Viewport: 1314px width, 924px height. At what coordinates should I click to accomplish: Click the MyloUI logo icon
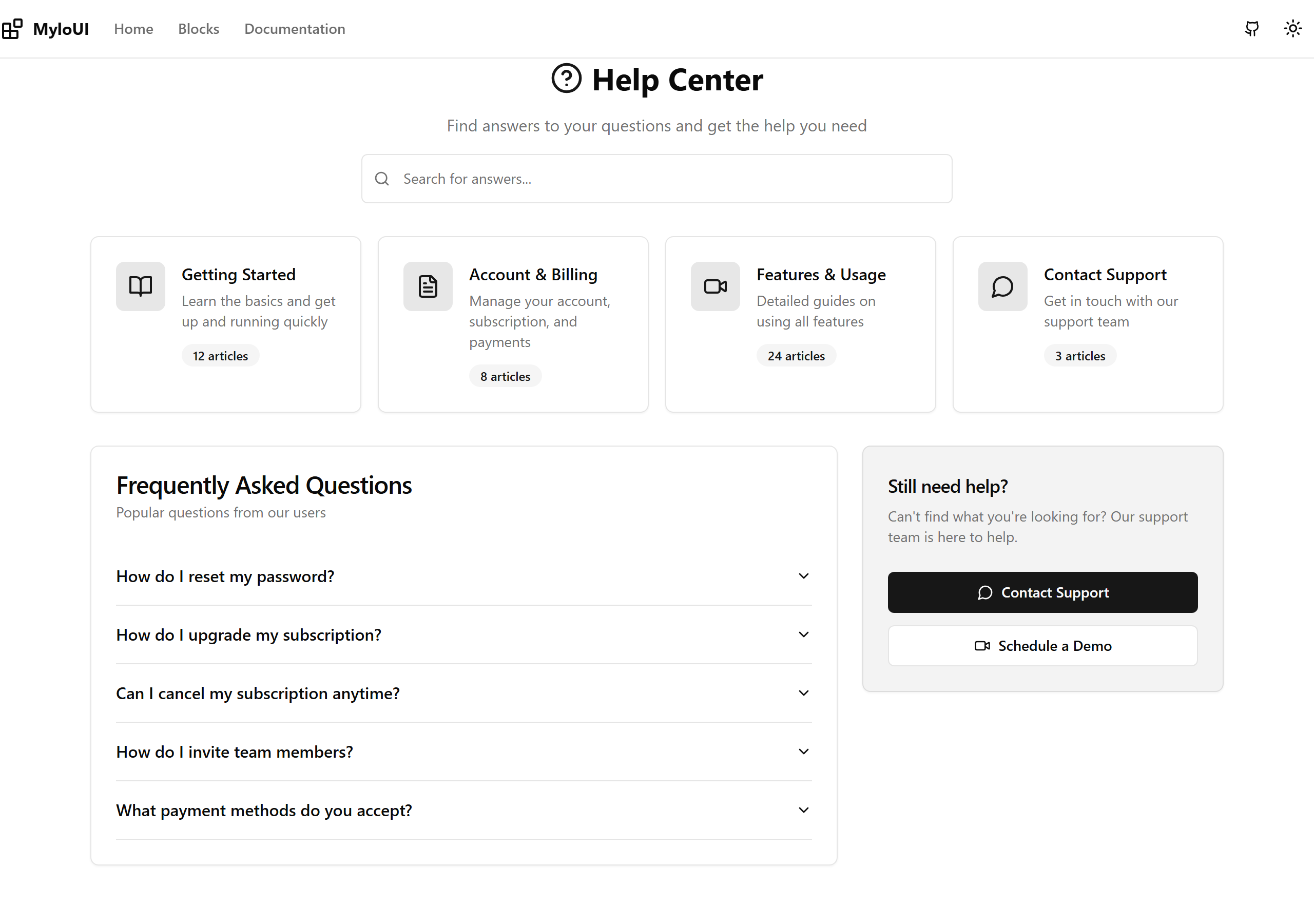click(12, 29)
